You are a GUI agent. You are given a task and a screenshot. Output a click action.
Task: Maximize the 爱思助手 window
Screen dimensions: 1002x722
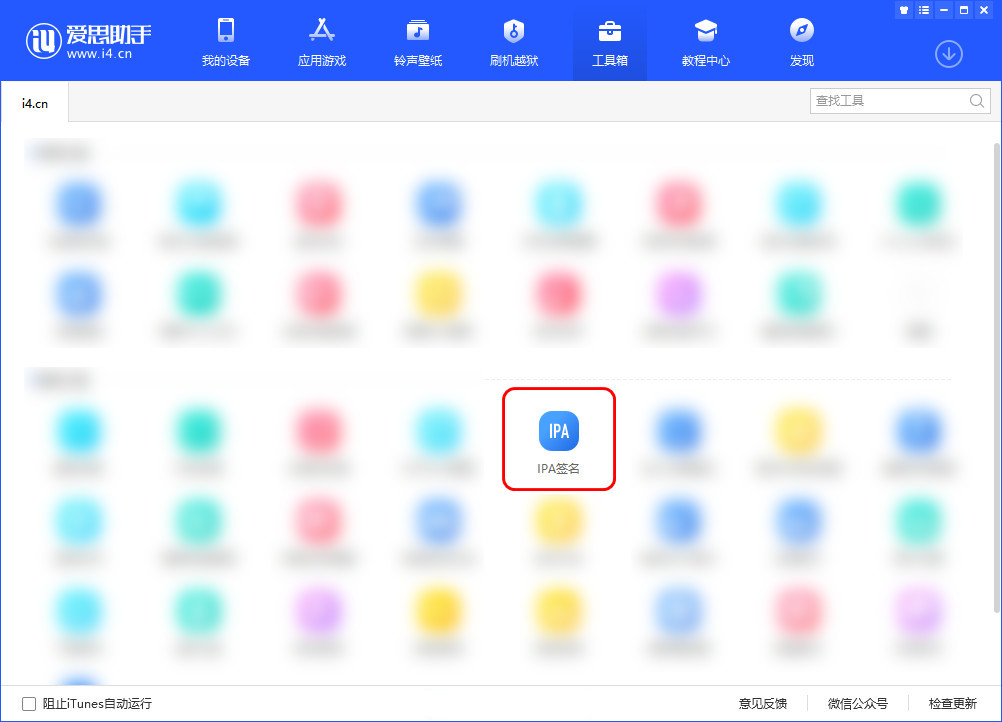coord(964,10)
